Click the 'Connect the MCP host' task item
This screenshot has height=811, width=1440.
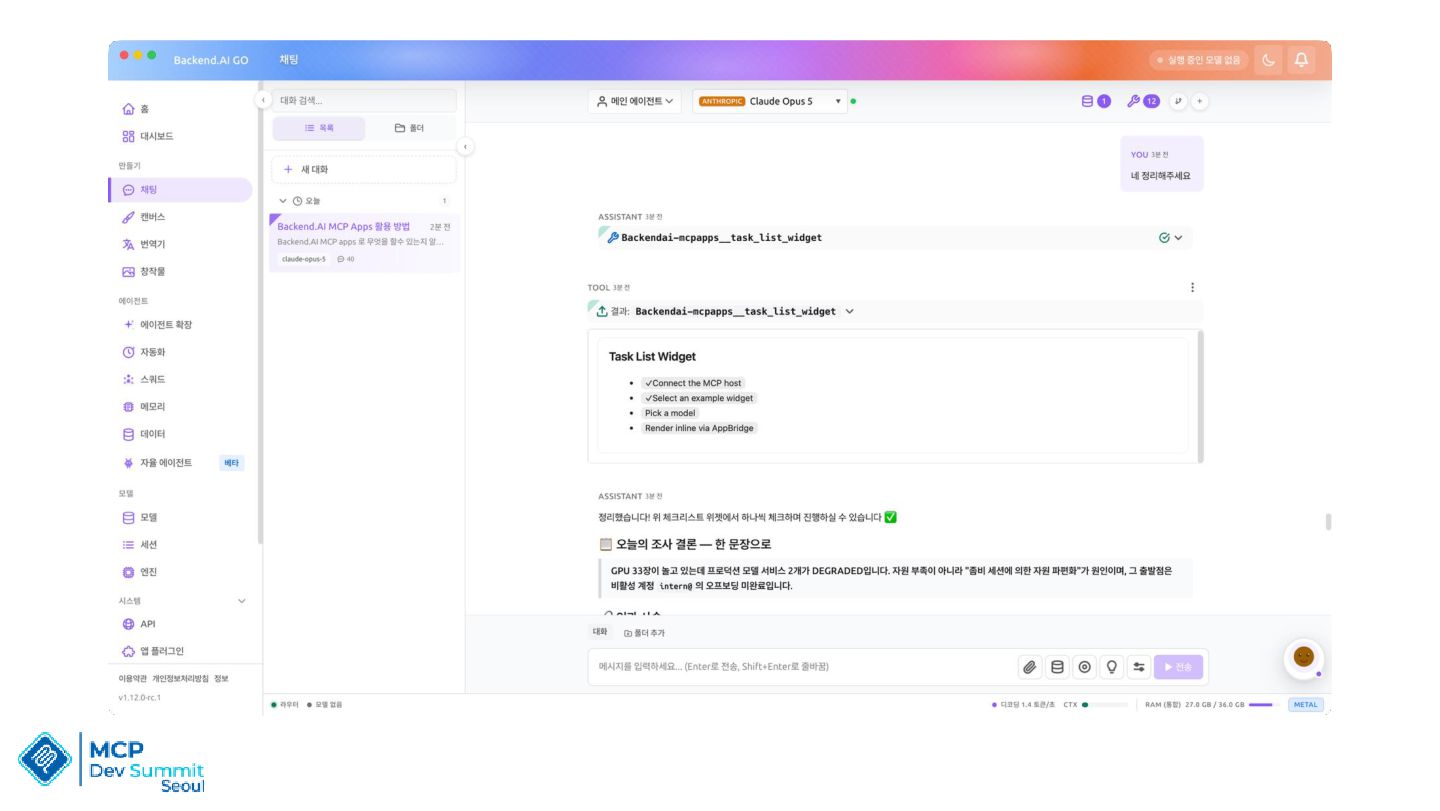coord(694,383)
